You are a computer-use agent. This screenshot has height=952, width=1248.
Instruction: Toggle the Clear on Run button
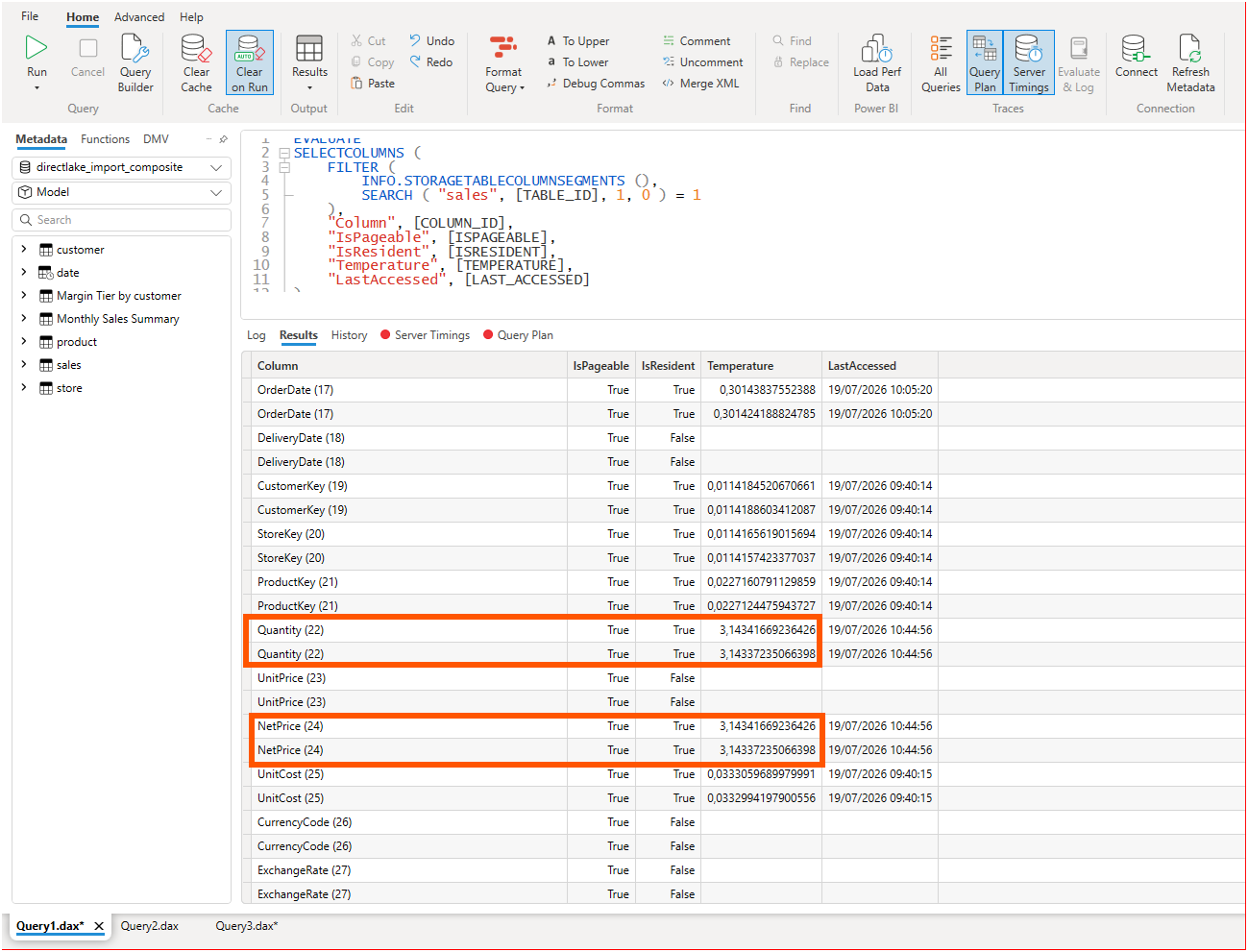coord(250,62)
